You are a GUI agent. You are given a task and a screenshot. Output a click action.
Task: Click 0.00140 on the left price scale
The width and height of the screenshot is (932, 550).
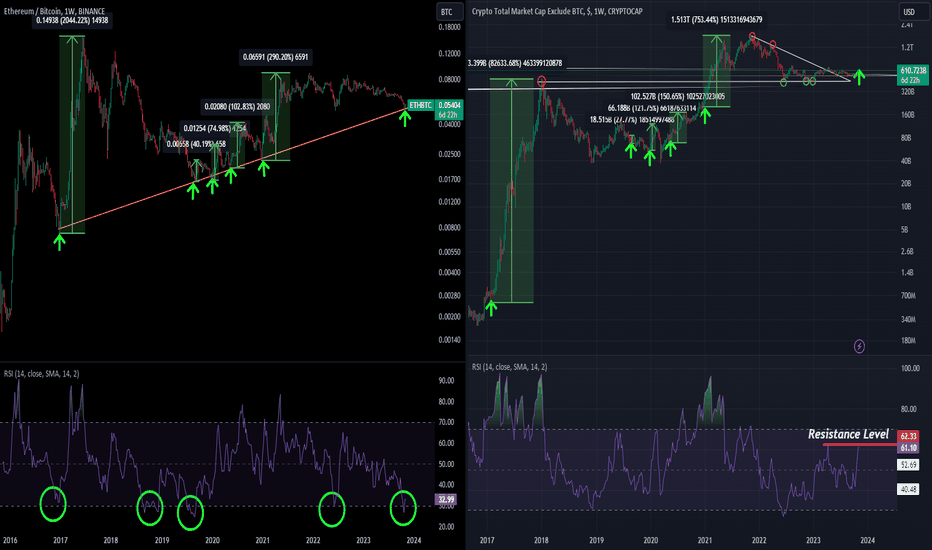[449, 340]
